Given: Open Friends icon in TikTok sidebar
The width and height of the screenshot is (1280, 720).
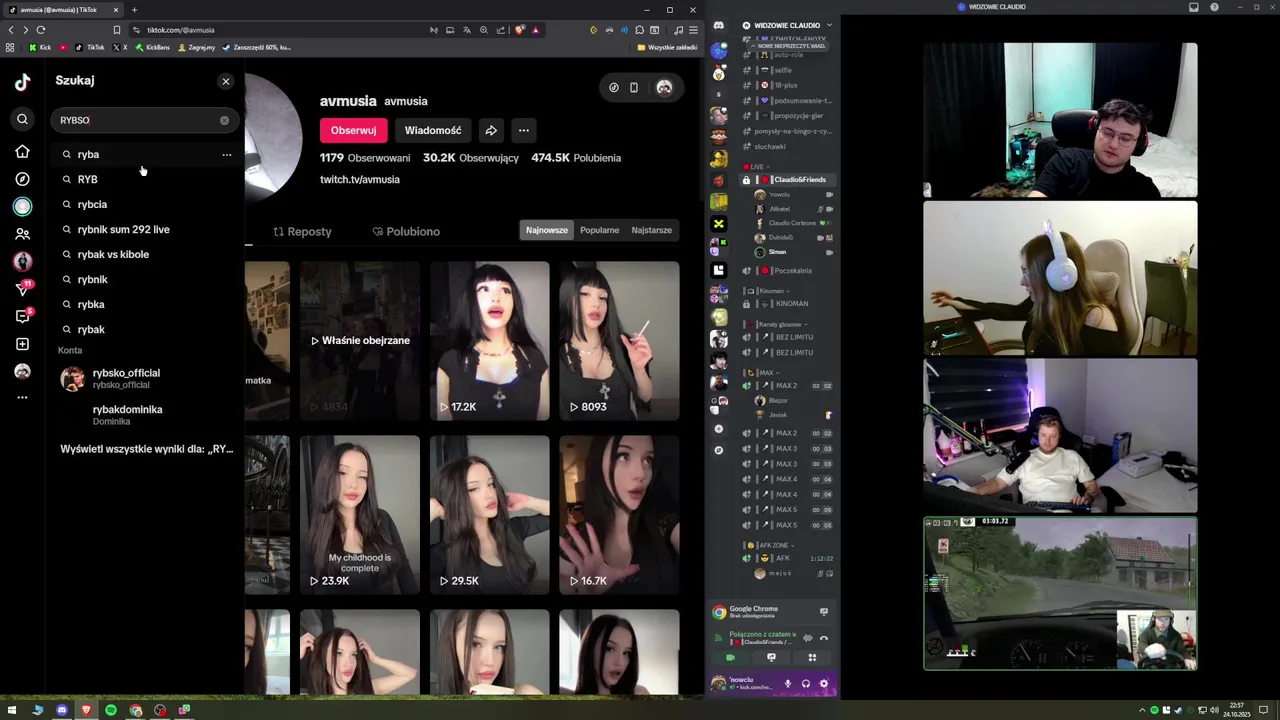Looking at the screenshot, I should (22, 234).
